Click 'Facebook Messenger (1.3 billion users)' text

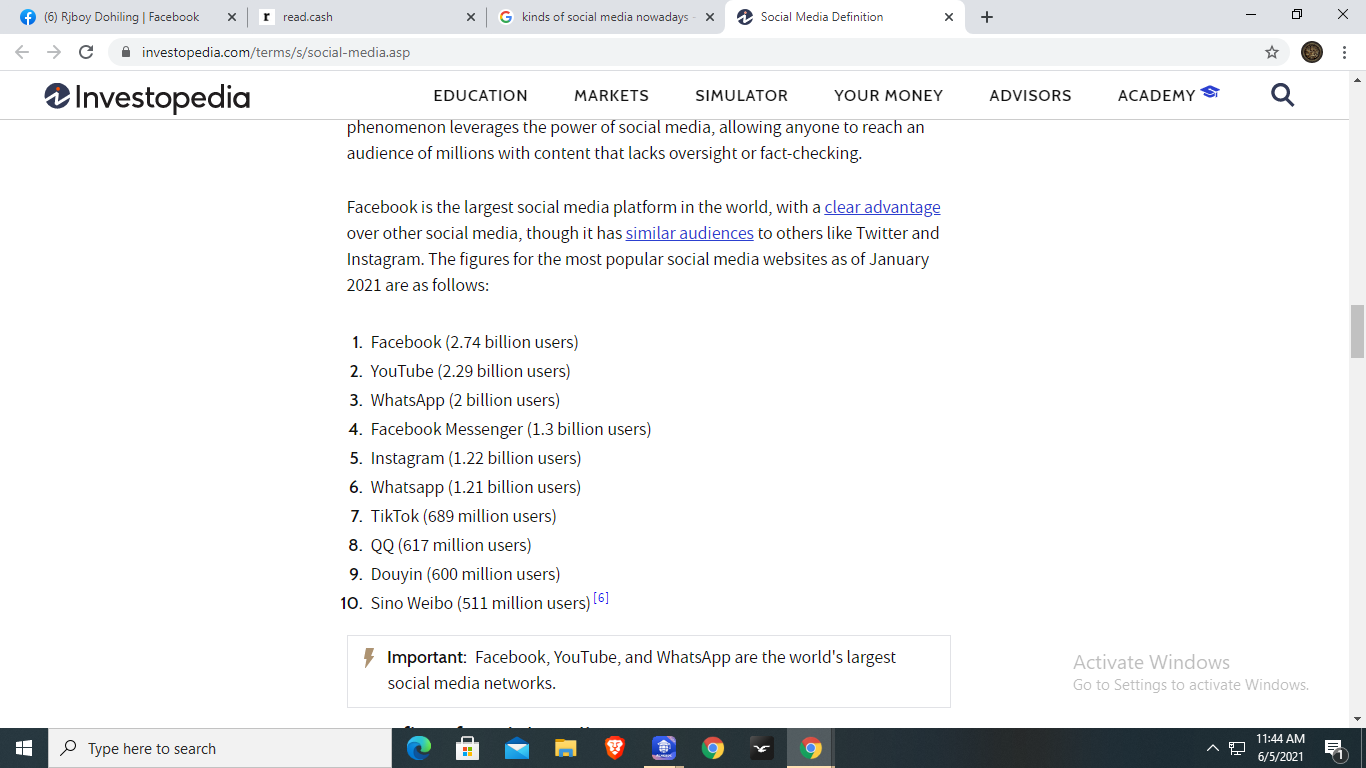click(510, 429)
